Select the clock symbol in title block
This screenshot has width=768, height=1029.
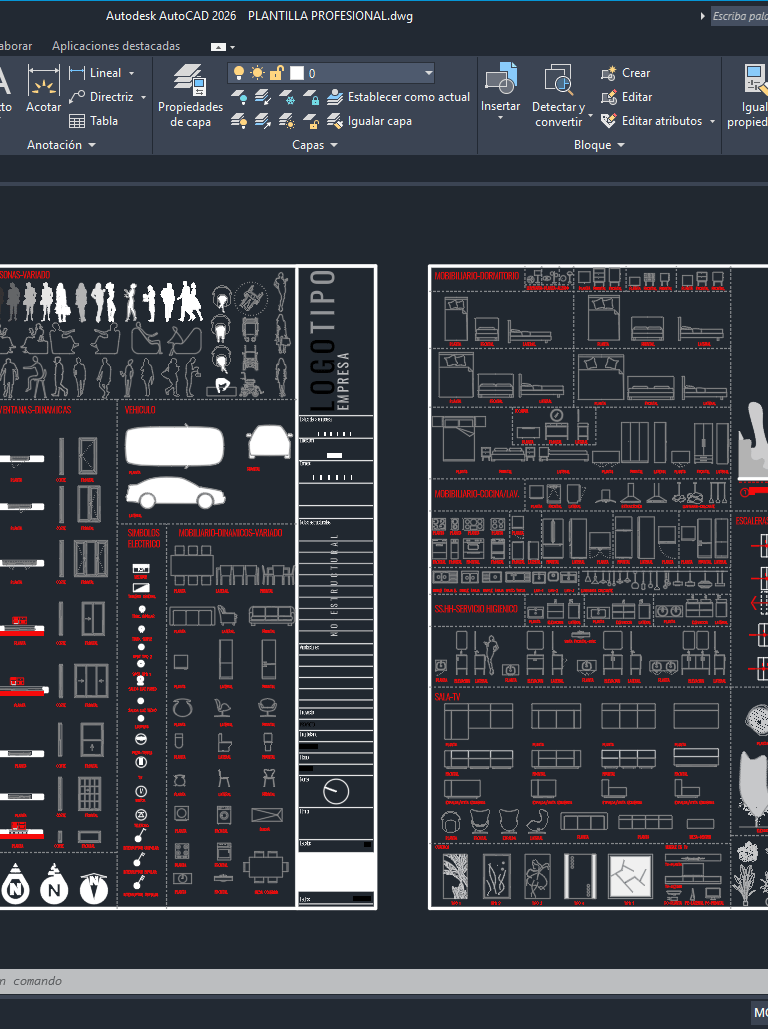point(336,791)
